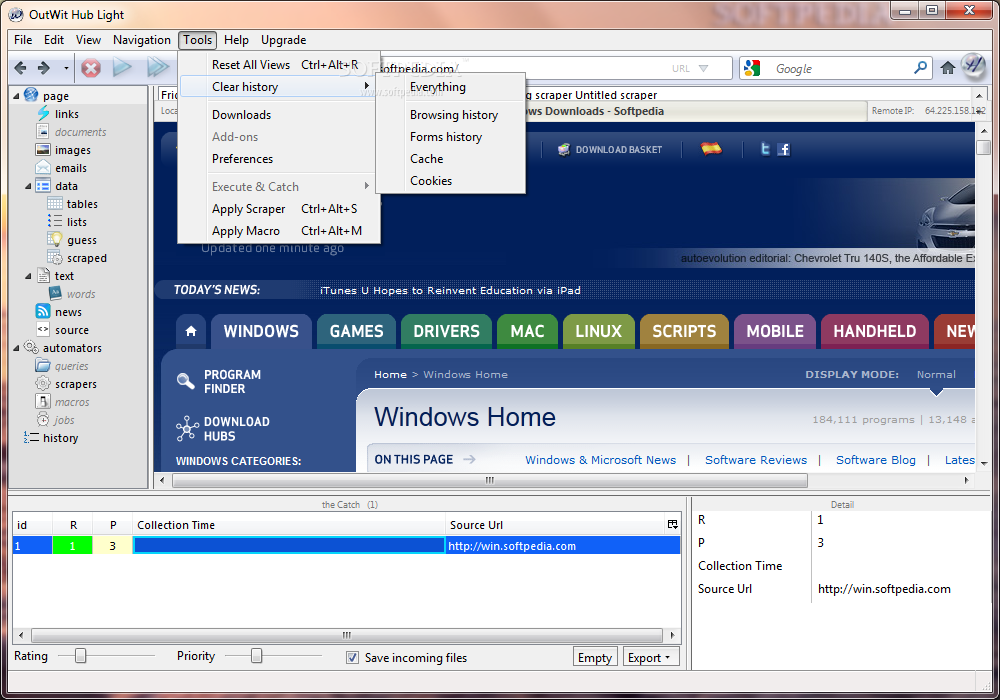Image resolution: width=1000 pixels, height=700 pixels.
Task: Adjust the Rating slider handle
Action: [x=80, y=655]
